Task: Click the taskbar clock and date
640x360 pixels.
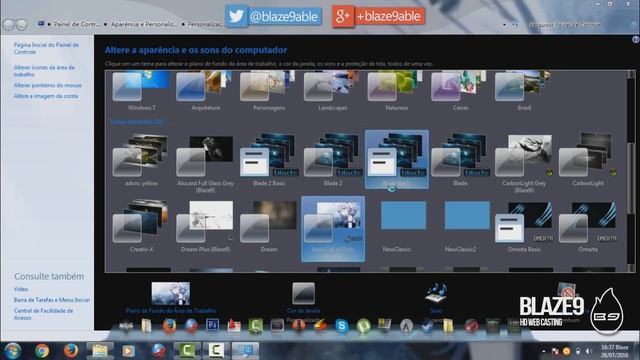Action: click(615, 351)
